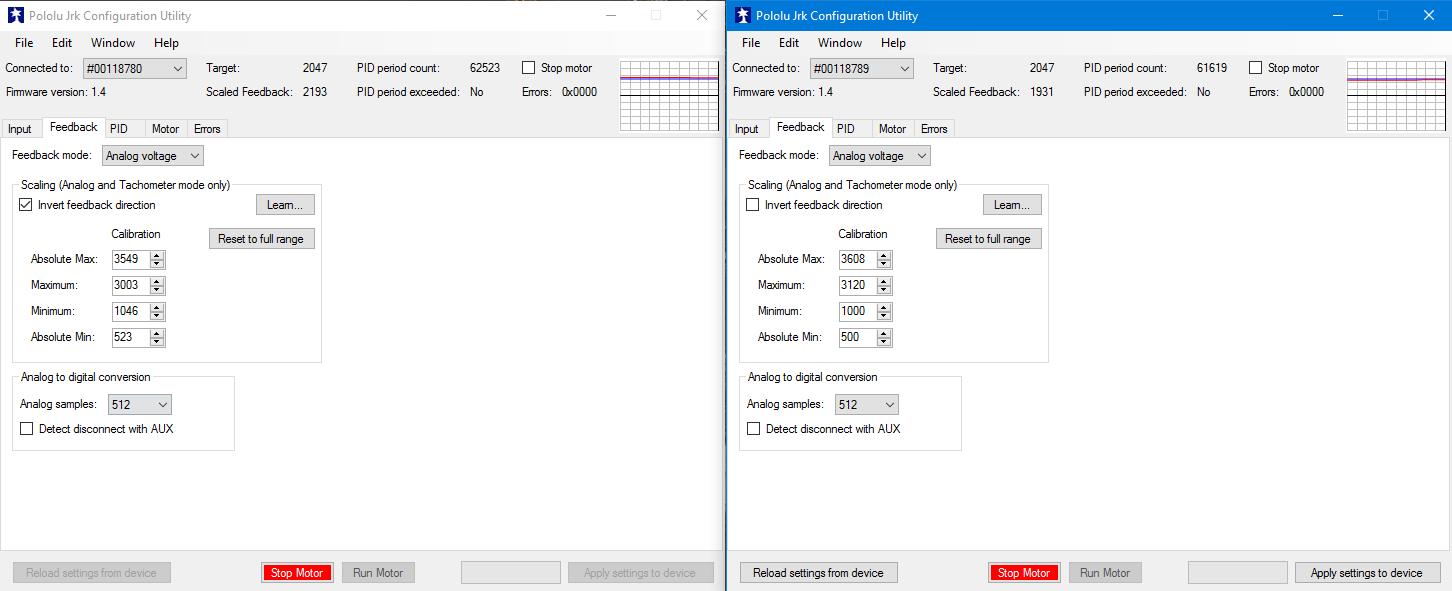Click the Pololu logo icon in left window title bar

click(x=16, y=15)
